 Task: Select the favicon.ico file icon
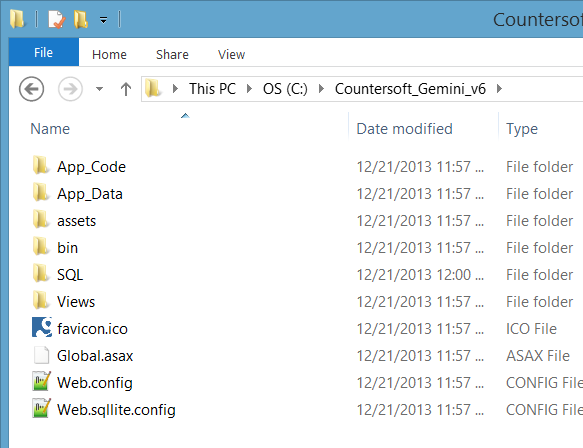tap(42, 328)
